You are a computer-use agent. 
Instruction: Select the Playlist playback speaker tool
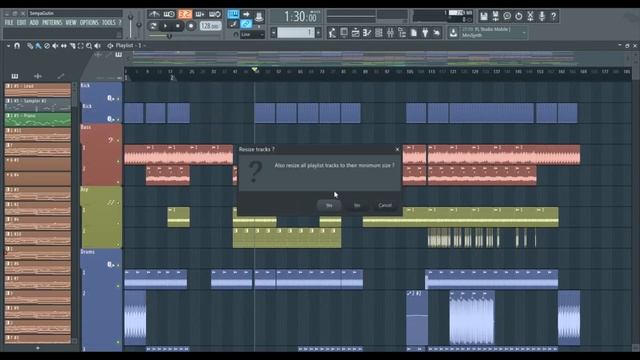98,46
